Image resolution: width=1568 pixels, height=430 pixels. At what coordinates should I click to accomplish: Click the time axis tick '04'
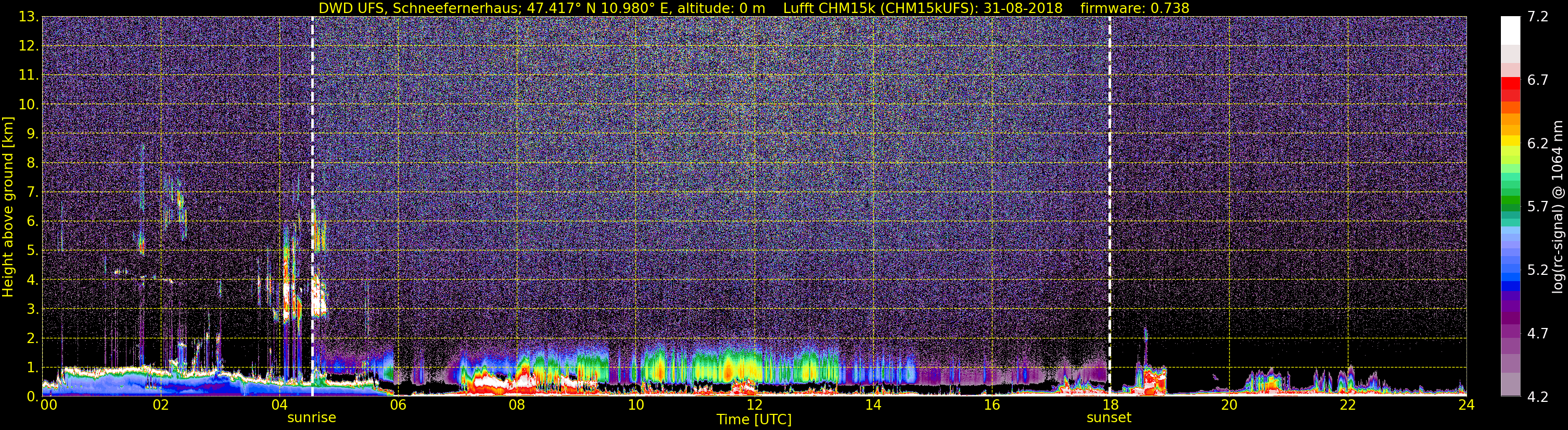(x=279, y=406)
